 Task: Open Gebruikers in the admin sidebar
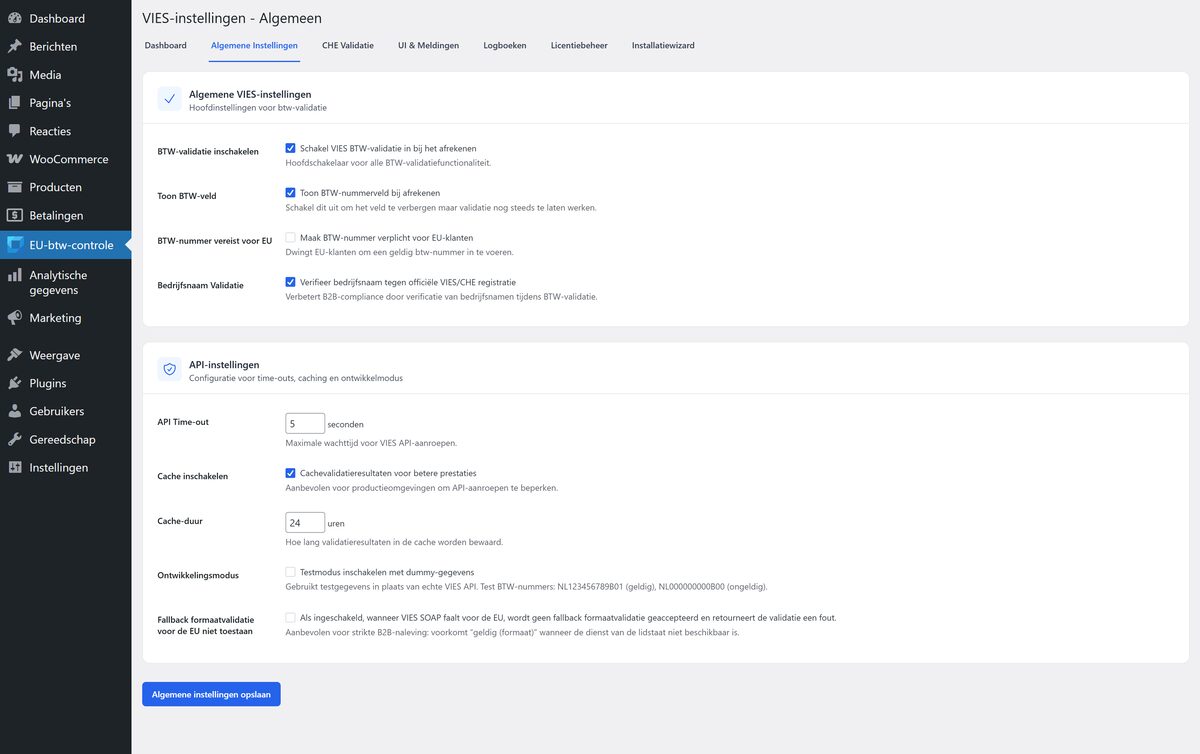65,411
